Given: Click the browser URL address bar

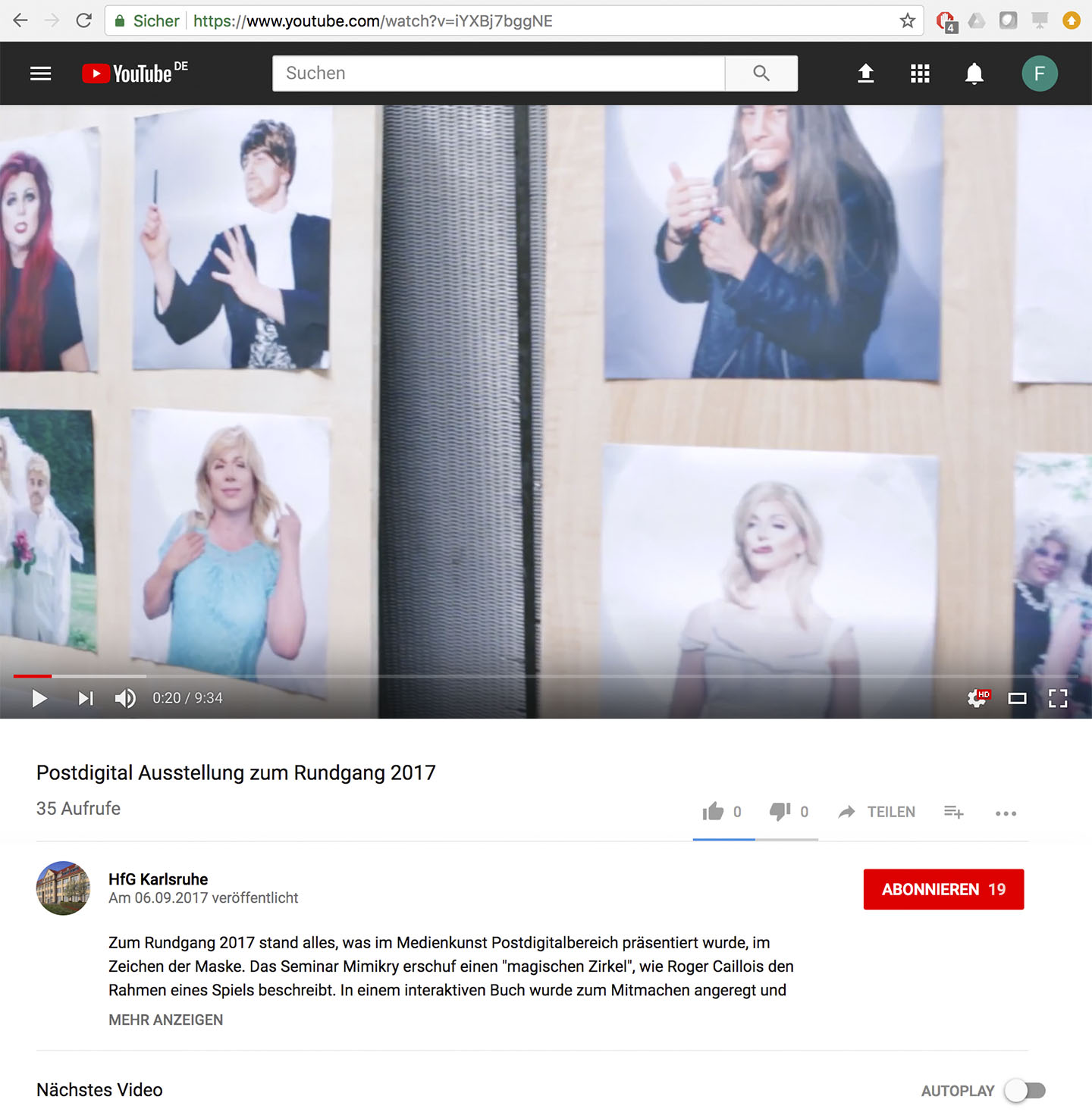Looking at the screenshot, I should pos(513,20).
